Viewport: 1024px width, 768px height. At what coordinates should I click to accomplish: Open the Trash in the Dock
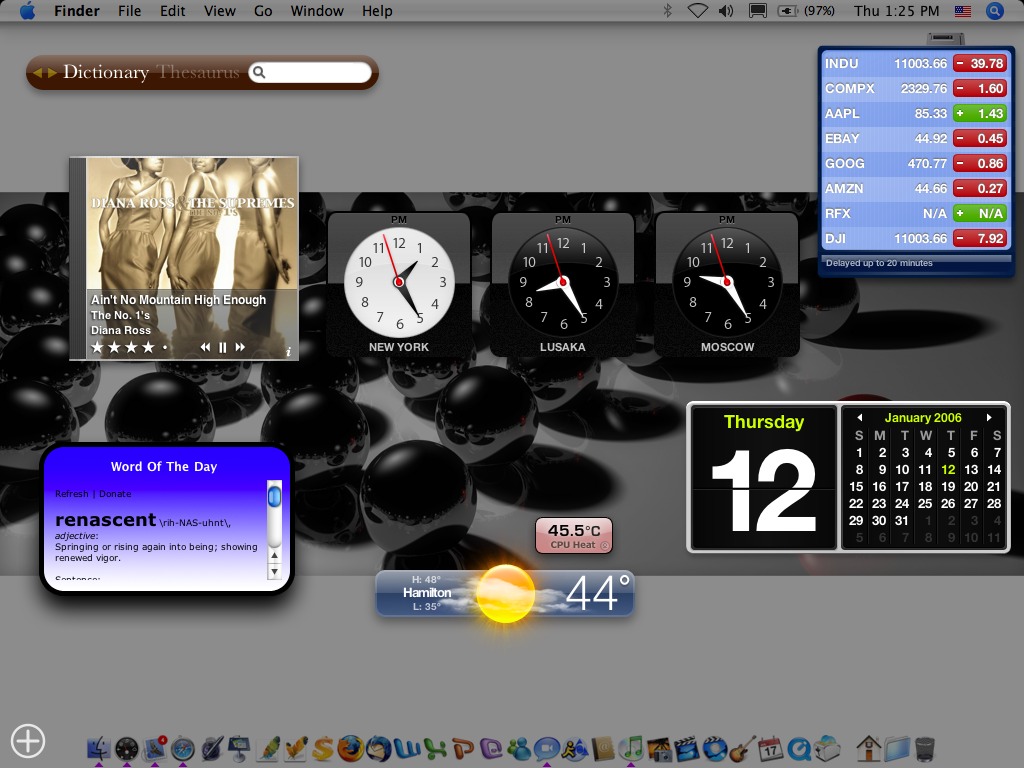(x=925, y=748)
